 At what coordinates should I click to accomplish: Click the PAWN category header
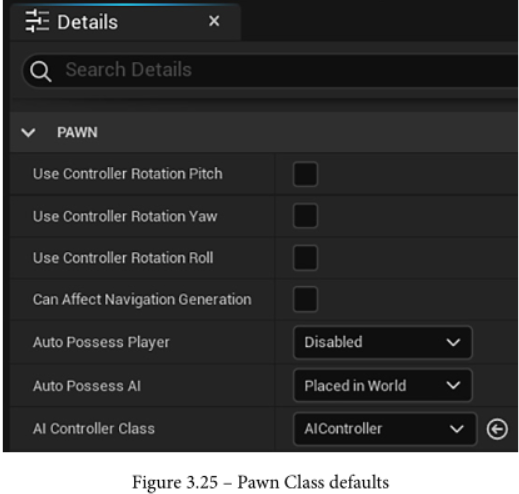(x=77, y=132)
